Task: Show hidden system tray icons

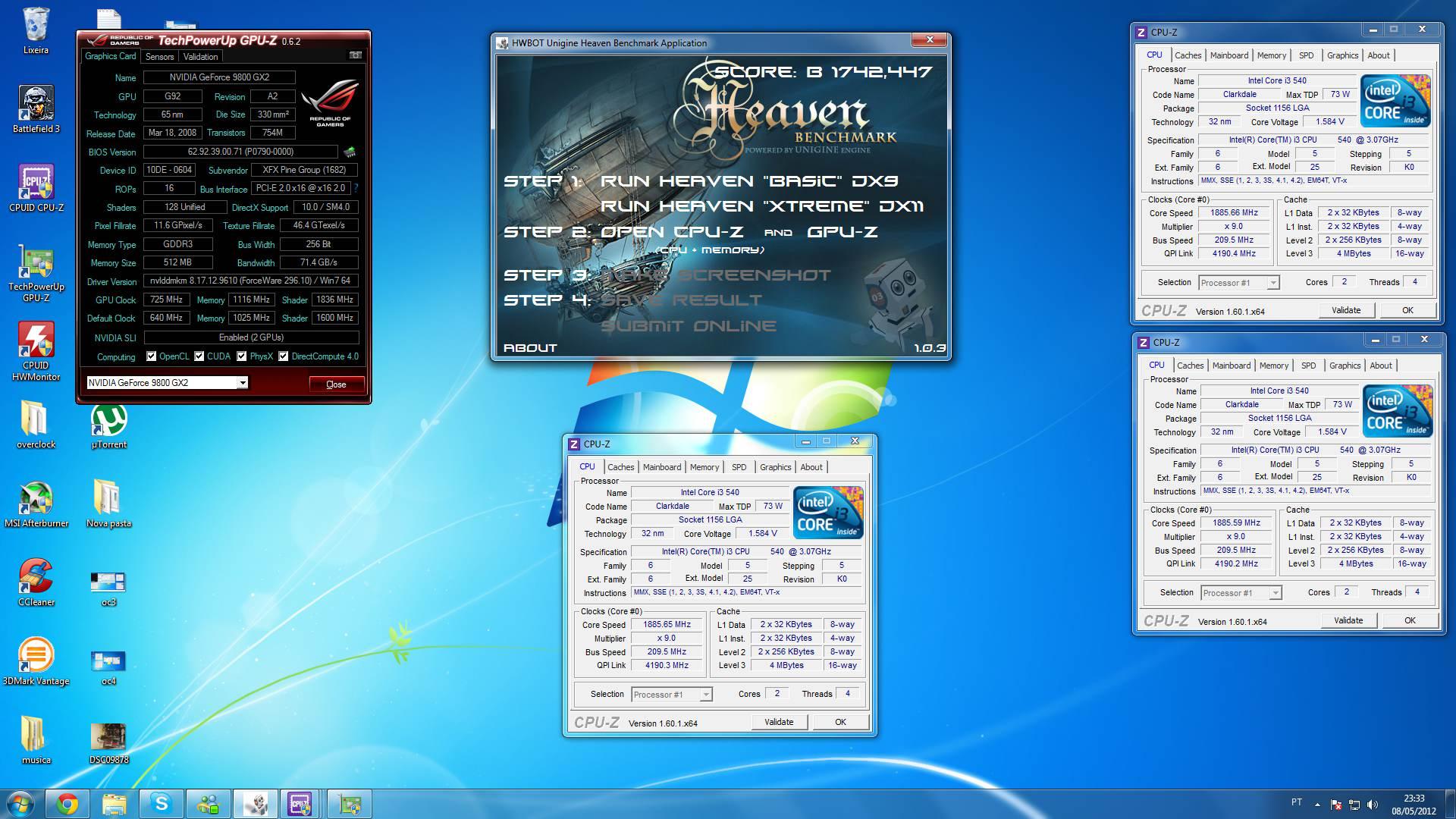Action: [x=1317, y=805]
